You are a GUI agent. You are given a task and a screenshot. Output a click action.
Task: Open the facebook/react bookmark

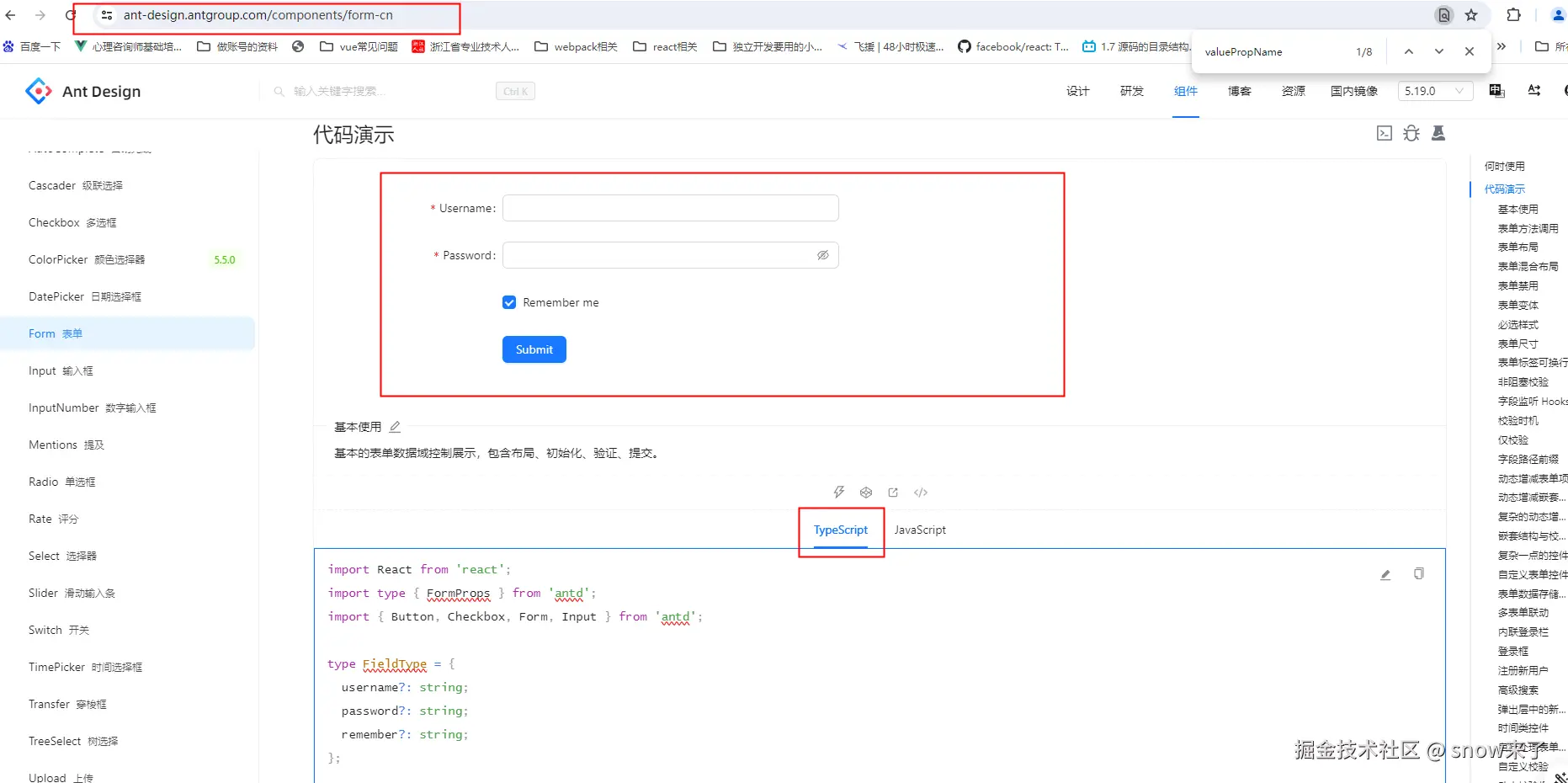(1013, 46)
